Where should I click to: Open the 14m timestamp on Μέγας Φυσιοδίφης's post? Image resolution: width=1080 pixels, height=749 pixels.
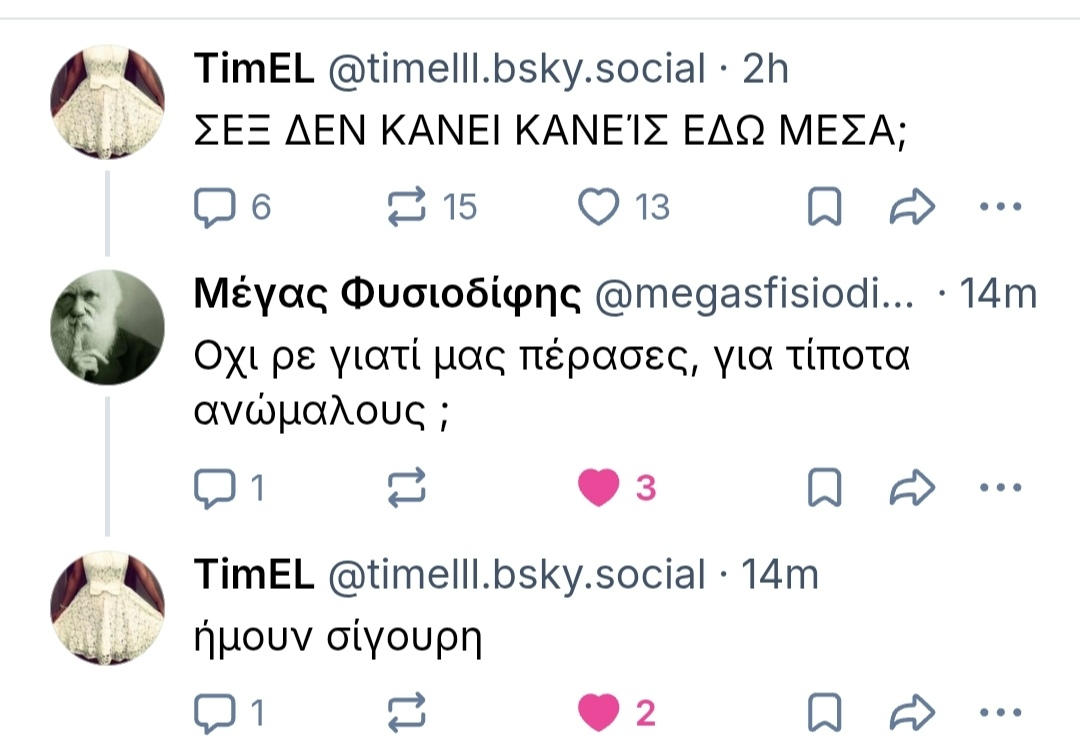click(997, 294)
